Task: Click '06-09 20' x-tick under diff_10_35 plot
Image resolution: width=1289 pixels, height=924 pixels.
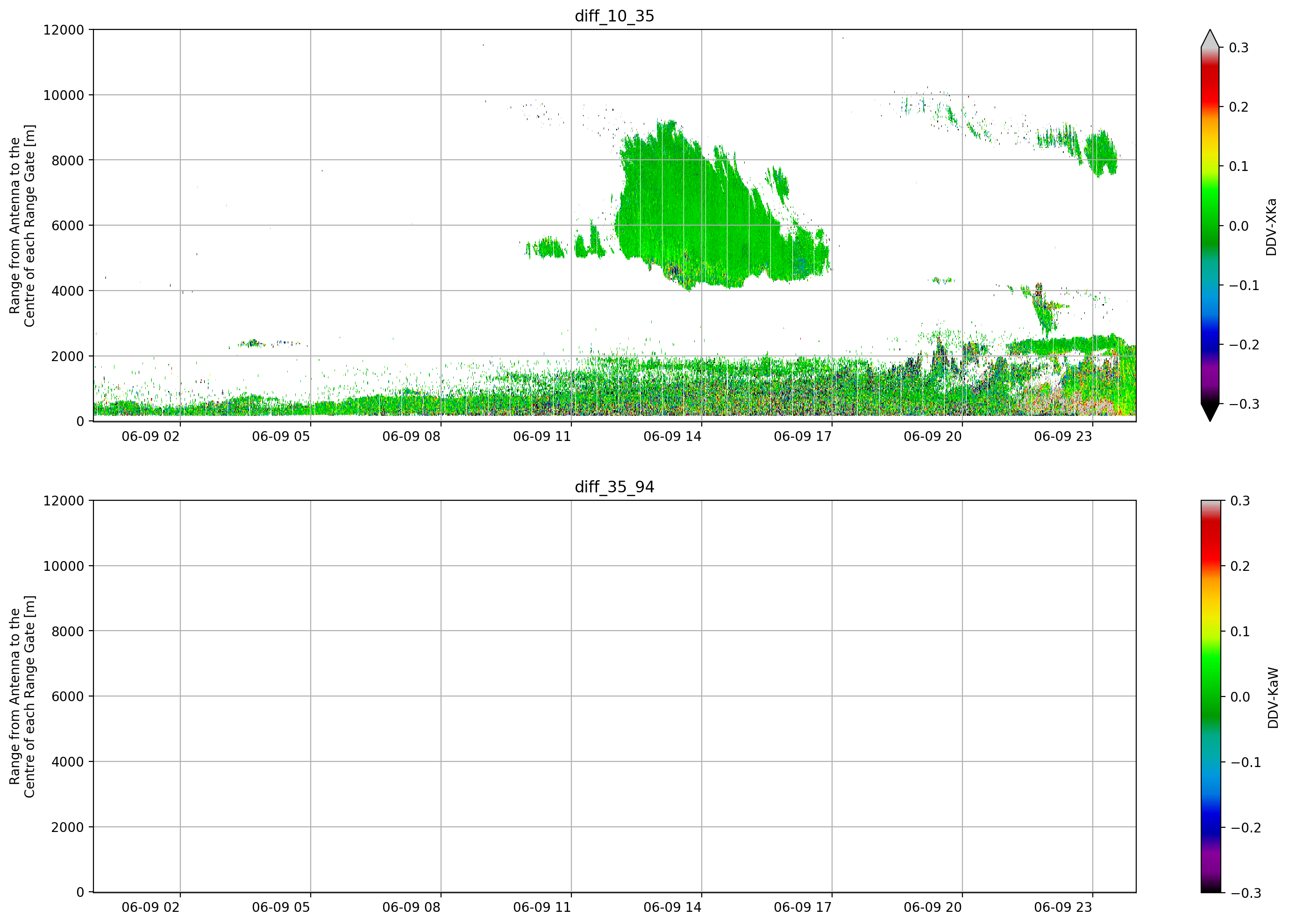Action: 933,436
